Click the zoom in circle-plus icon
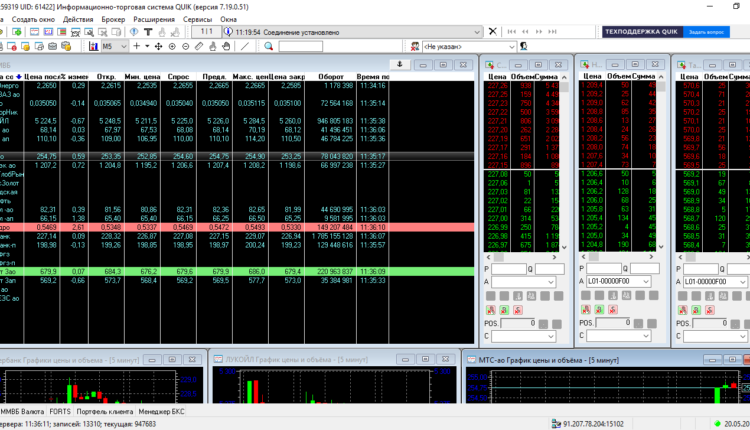This screenshot has width=750, height=430. [172, 46]
